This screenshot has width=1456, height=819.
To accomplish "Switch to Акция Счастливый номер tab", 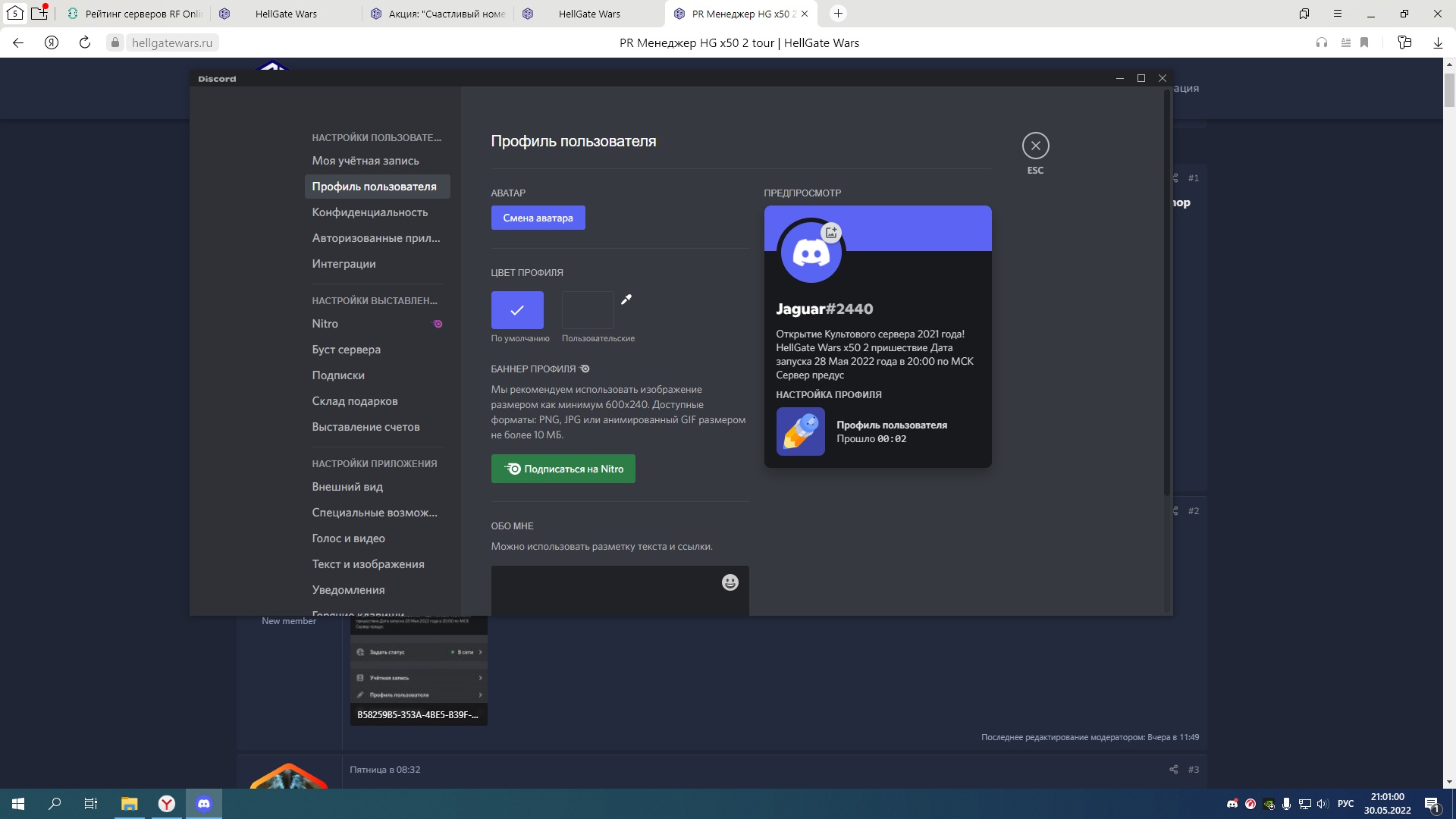I will [438, 14].
